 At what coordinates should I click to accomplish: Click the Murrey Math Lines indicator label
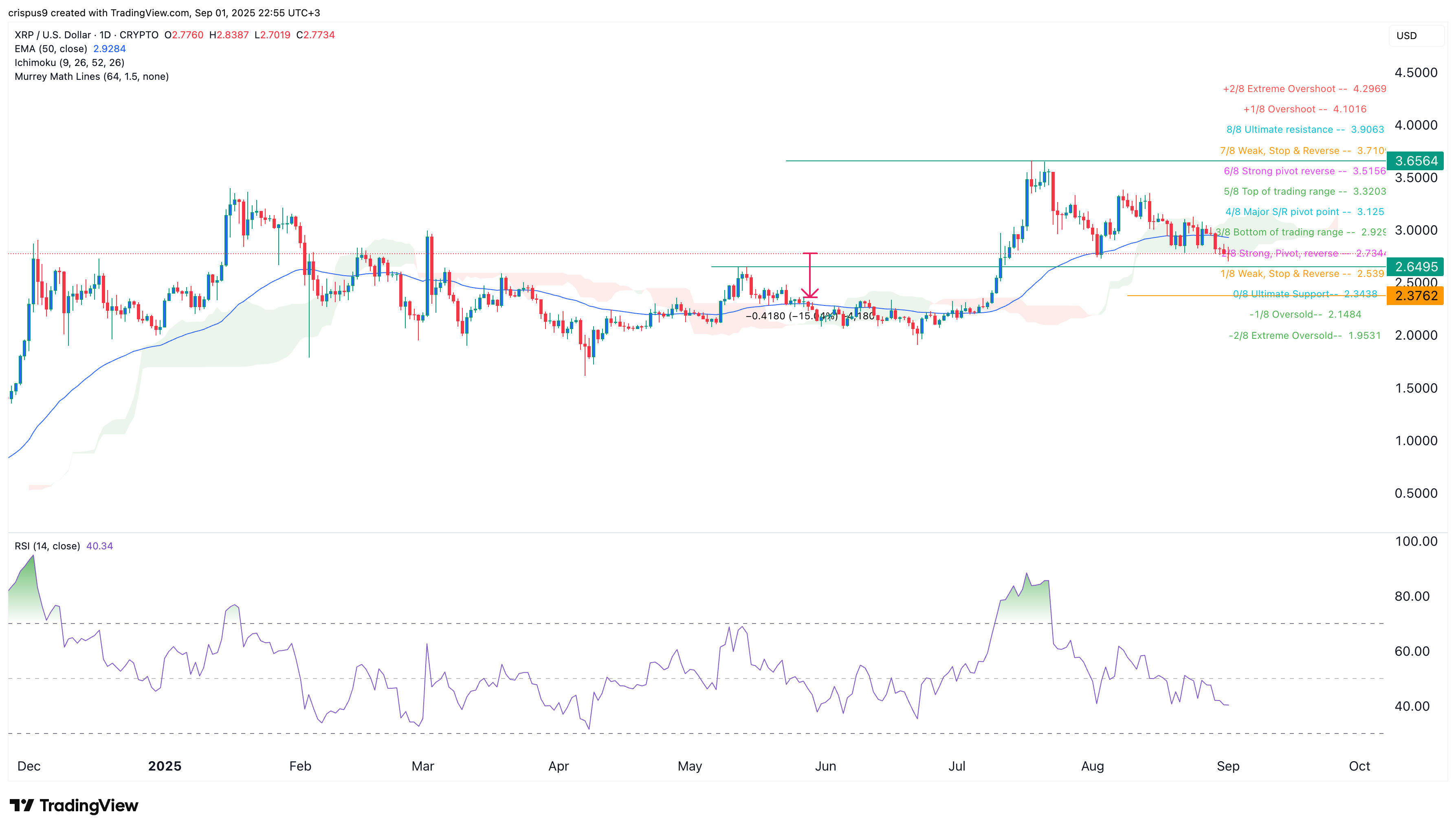point(91,77)
